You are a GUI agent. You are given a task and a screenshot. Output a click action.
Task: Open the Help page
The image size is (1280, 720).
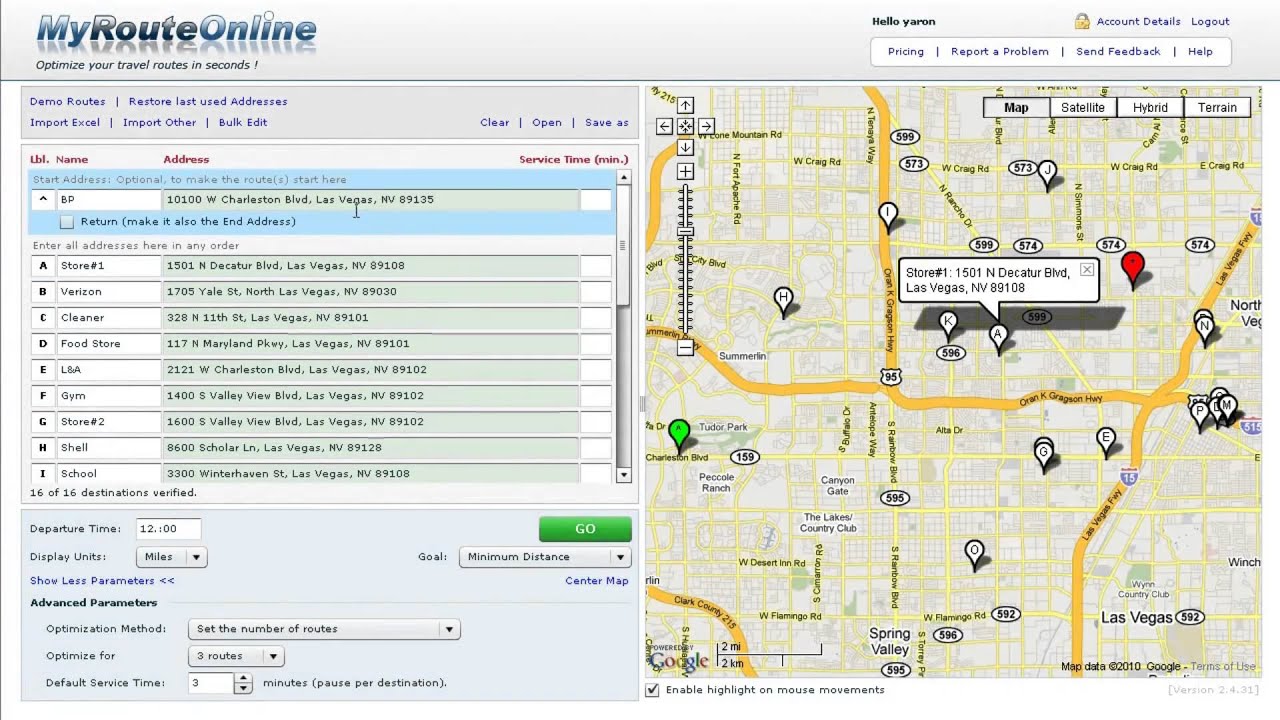pyautogui.click(x=1200, y=52)
